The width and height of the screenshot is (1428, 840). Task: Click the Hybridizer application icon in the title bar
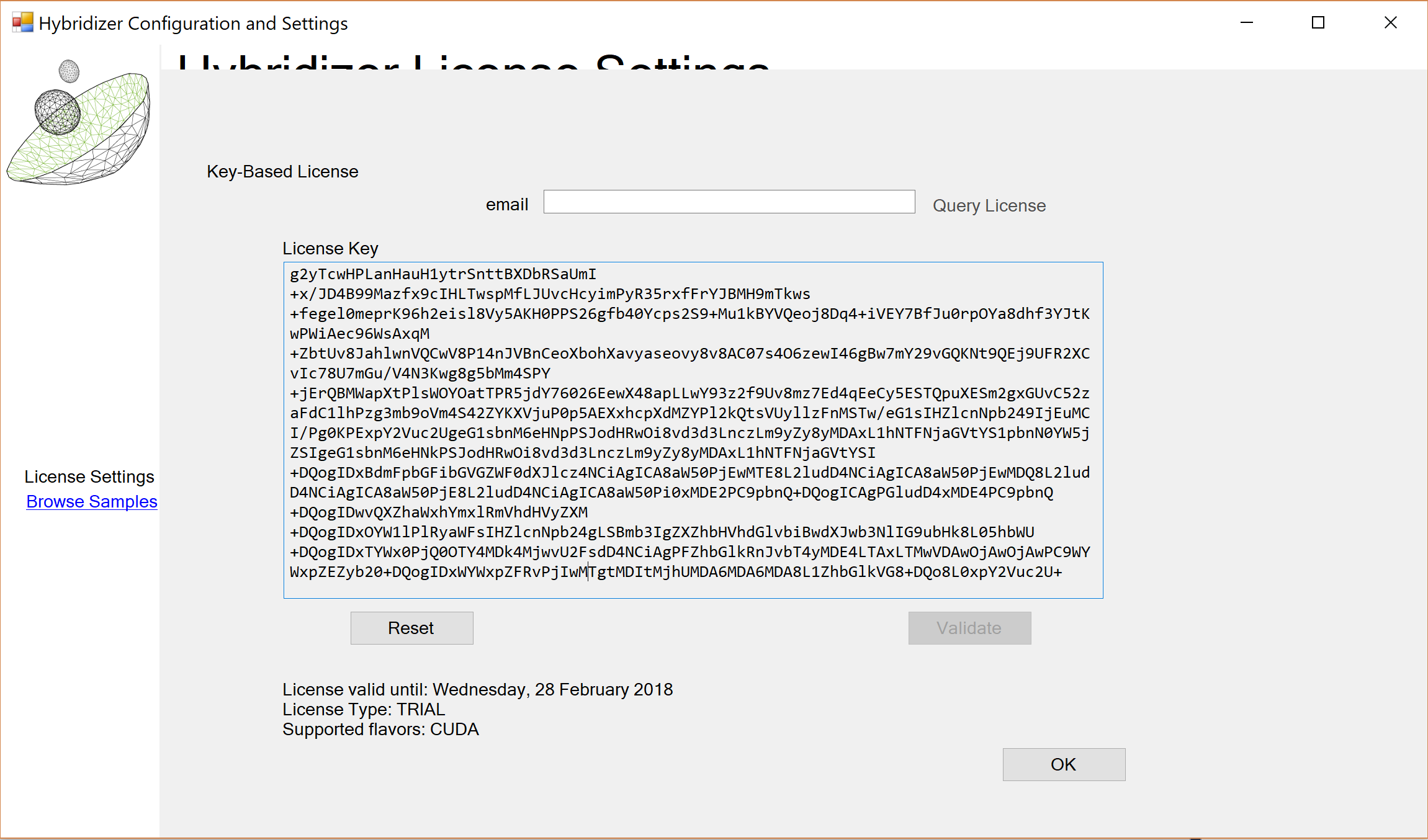coord(22,22)
